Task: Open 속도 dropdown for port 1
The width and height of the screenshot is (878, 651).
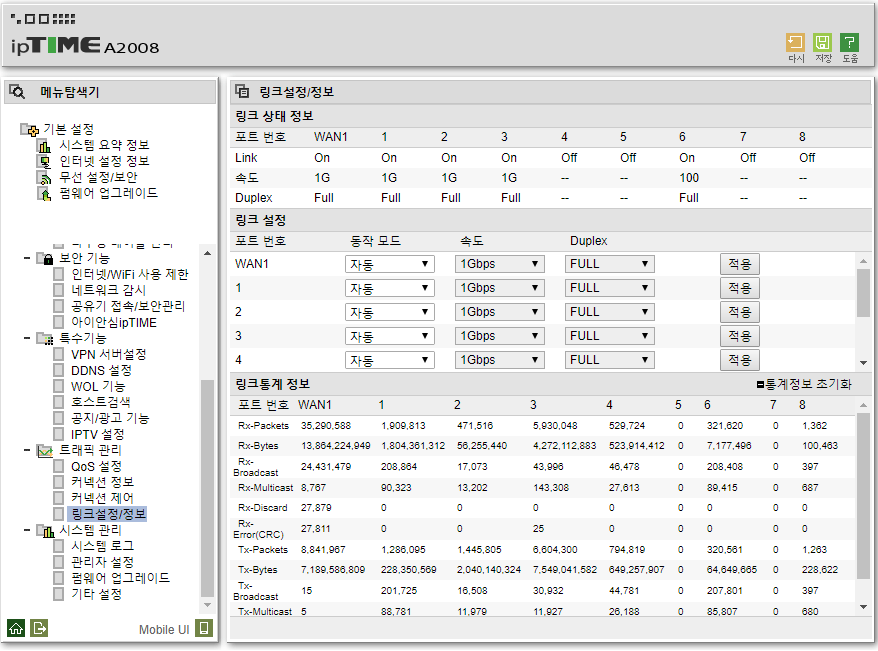Action: pos(499,288)
